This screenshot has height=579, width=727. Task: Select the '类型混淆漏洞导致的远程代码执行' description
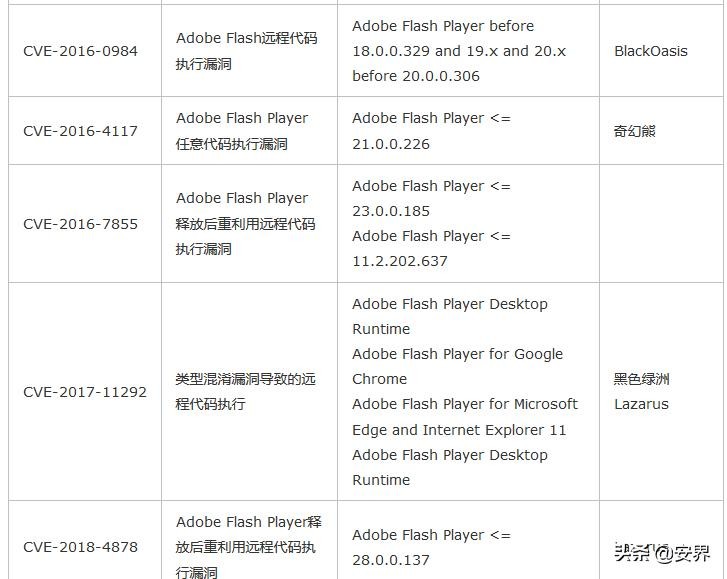pos(245,392)
